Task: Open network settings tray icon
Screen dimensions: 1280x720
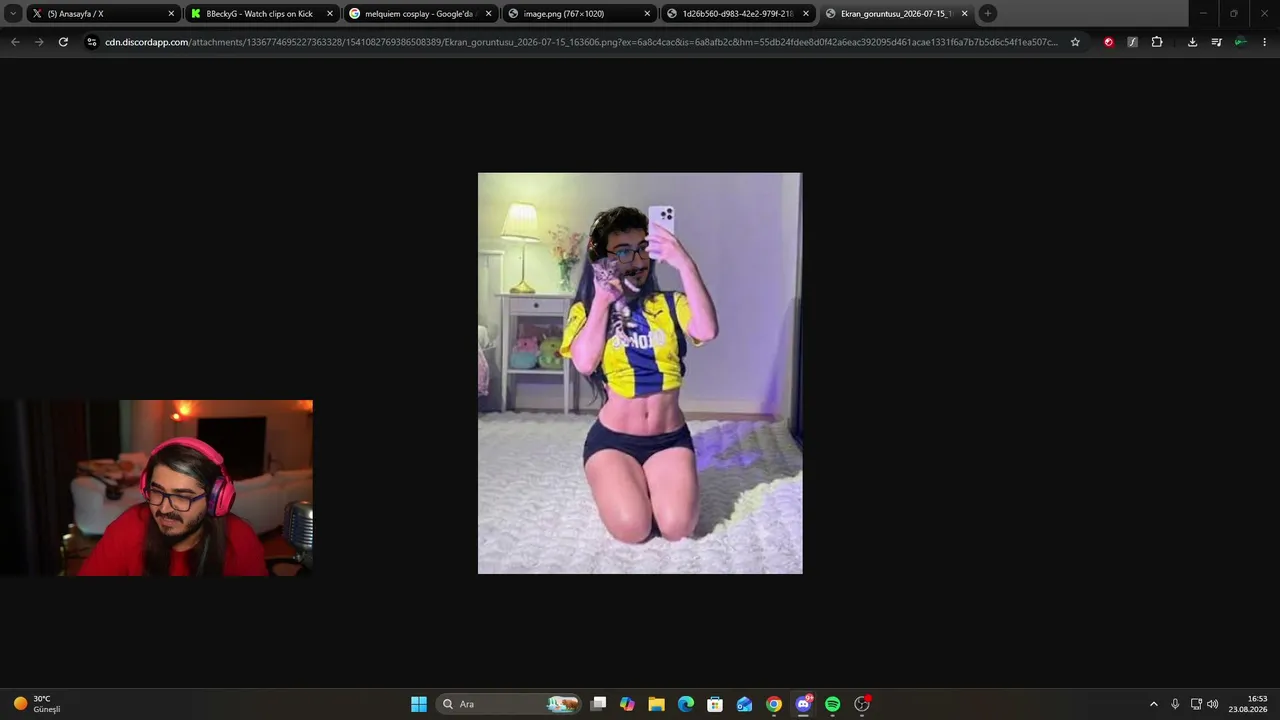Action: pyautogui.click(x=1196, y=704)
